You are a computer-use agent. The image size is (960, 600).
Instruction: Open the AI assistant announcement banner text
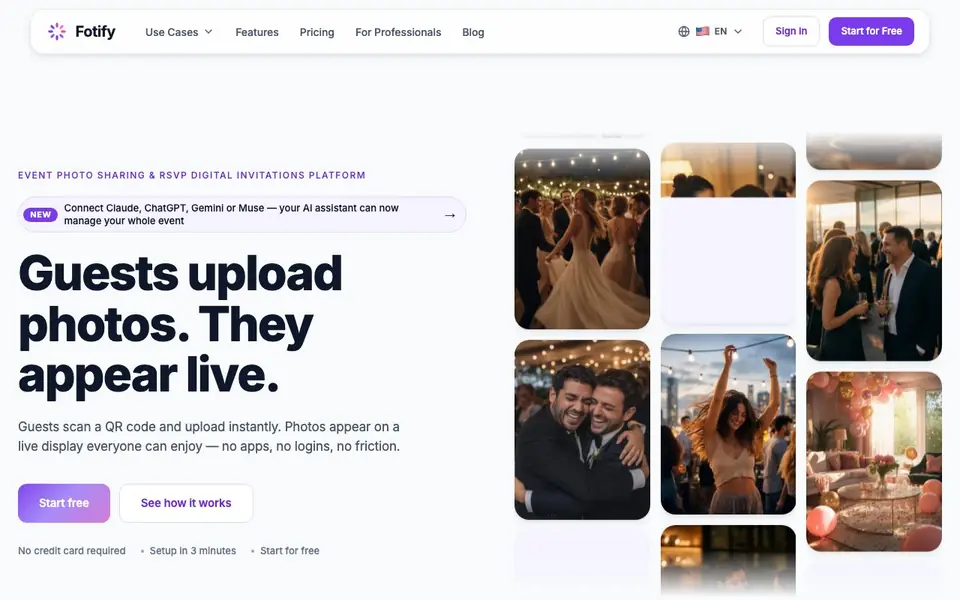[231, 214]
